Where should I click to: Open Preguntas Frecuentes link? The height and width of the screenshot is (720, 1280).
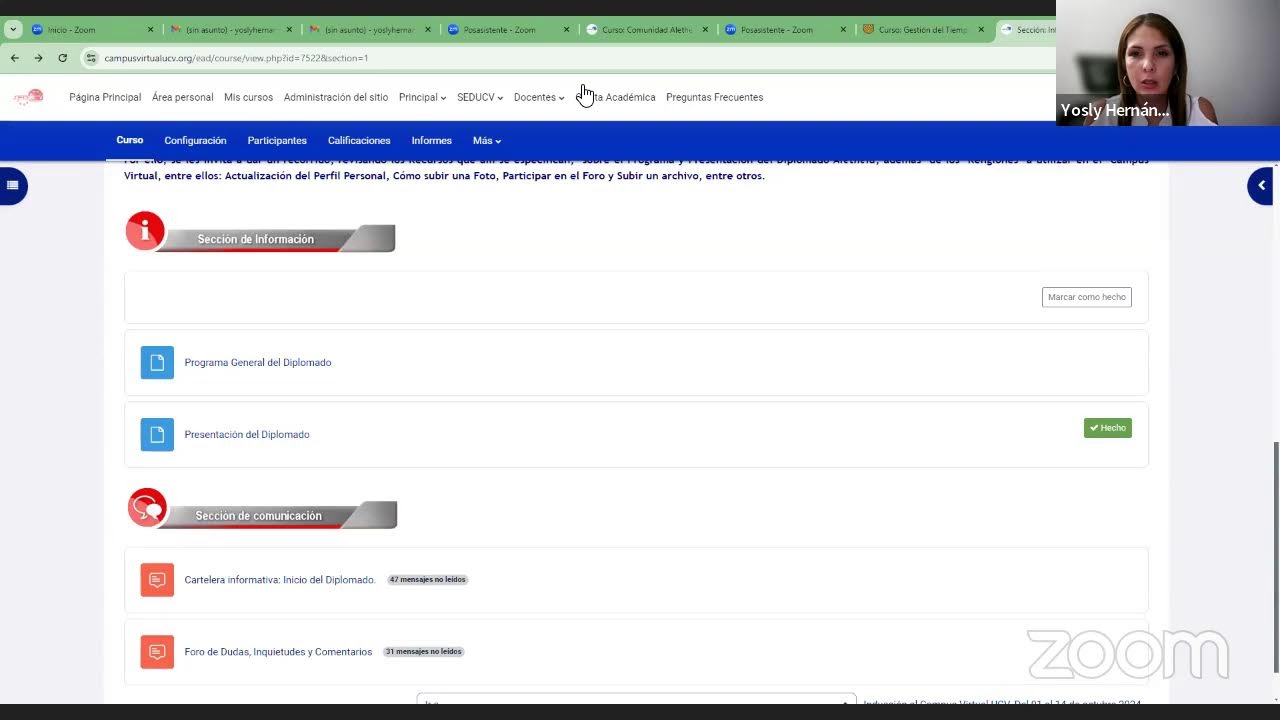pyautogui.click(x=714, y=97)
